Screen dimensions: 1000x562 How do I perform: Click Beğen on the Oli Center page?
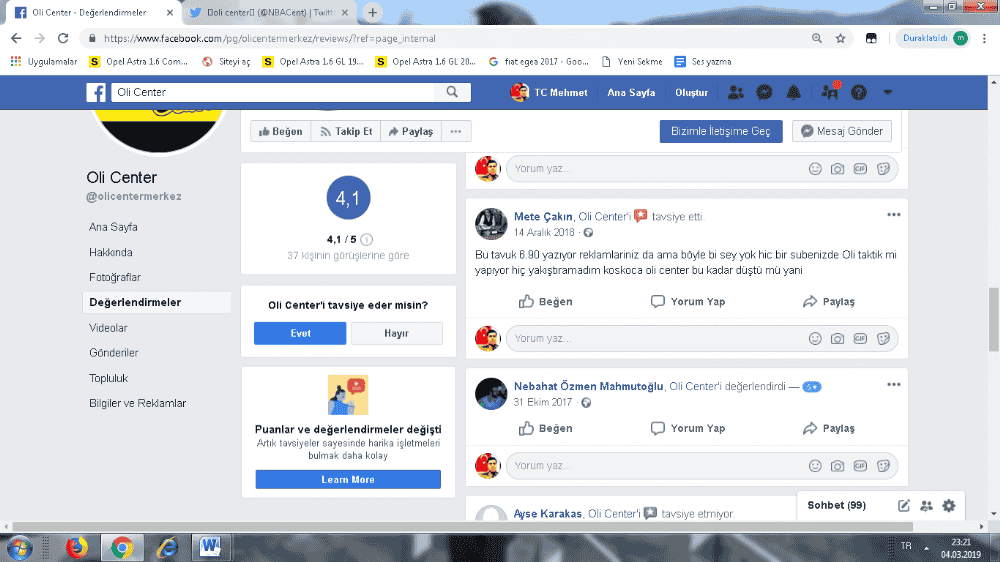pos(281,131)
